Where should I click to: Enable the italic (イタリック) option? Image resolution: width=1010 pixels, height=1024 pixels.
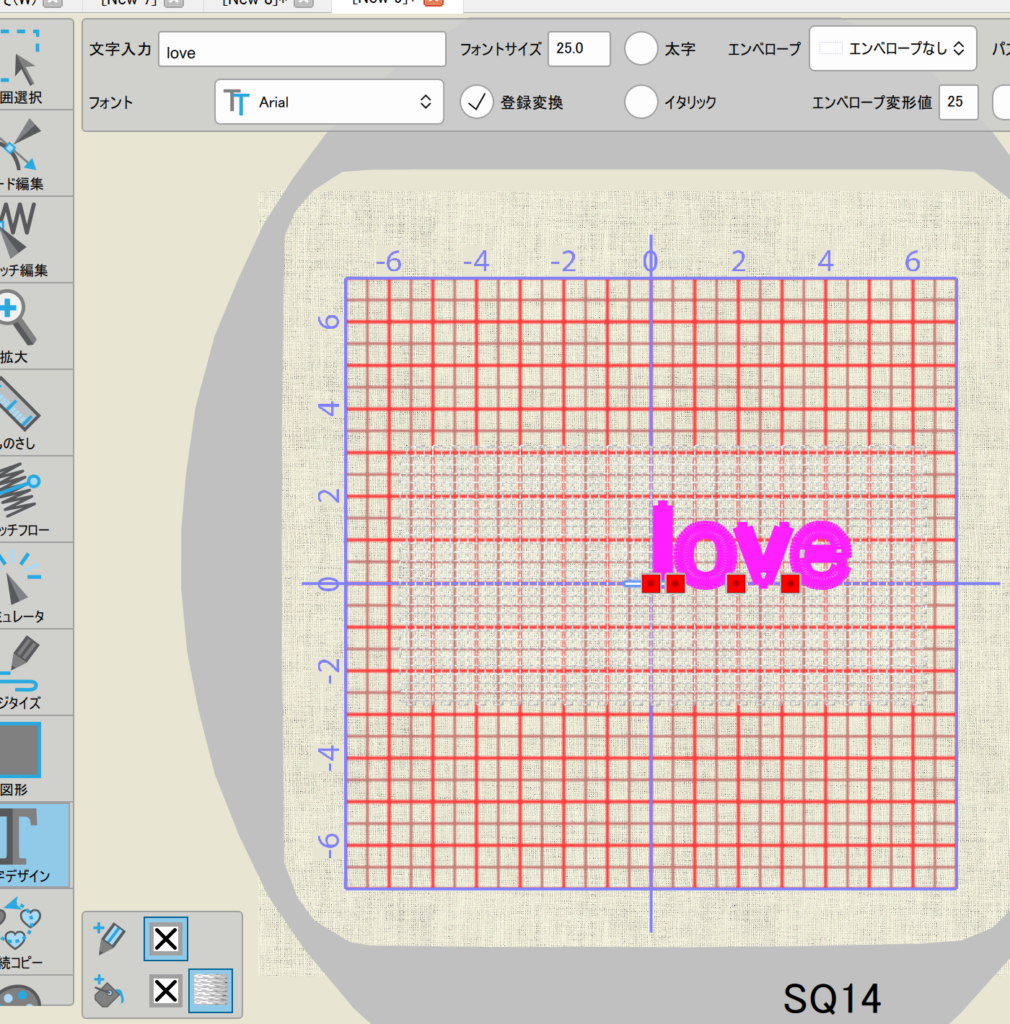click(x=641, y=101)
